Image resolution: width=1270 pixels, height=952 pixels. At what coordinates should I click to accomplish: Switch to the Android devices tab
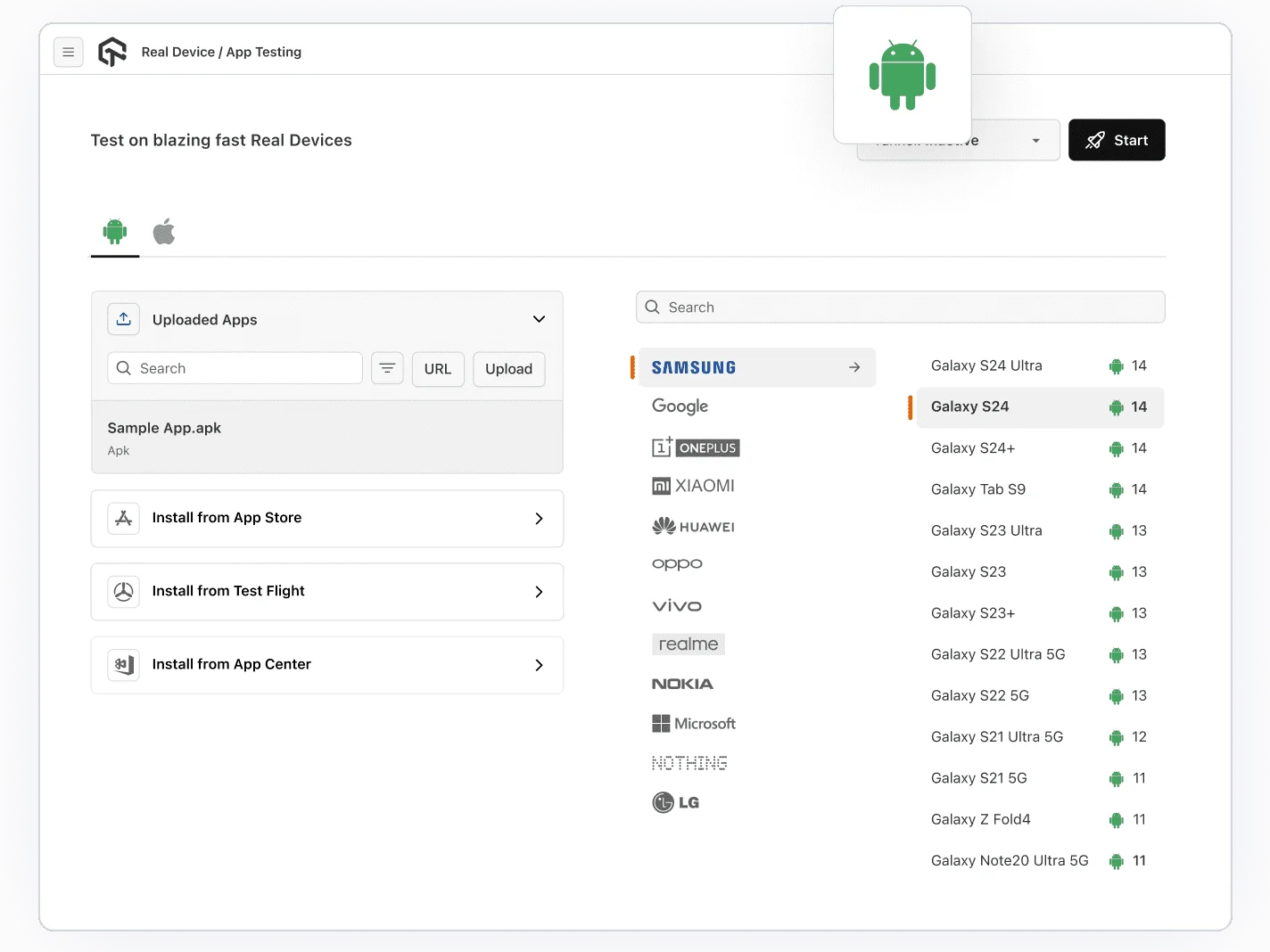(114, 231)
